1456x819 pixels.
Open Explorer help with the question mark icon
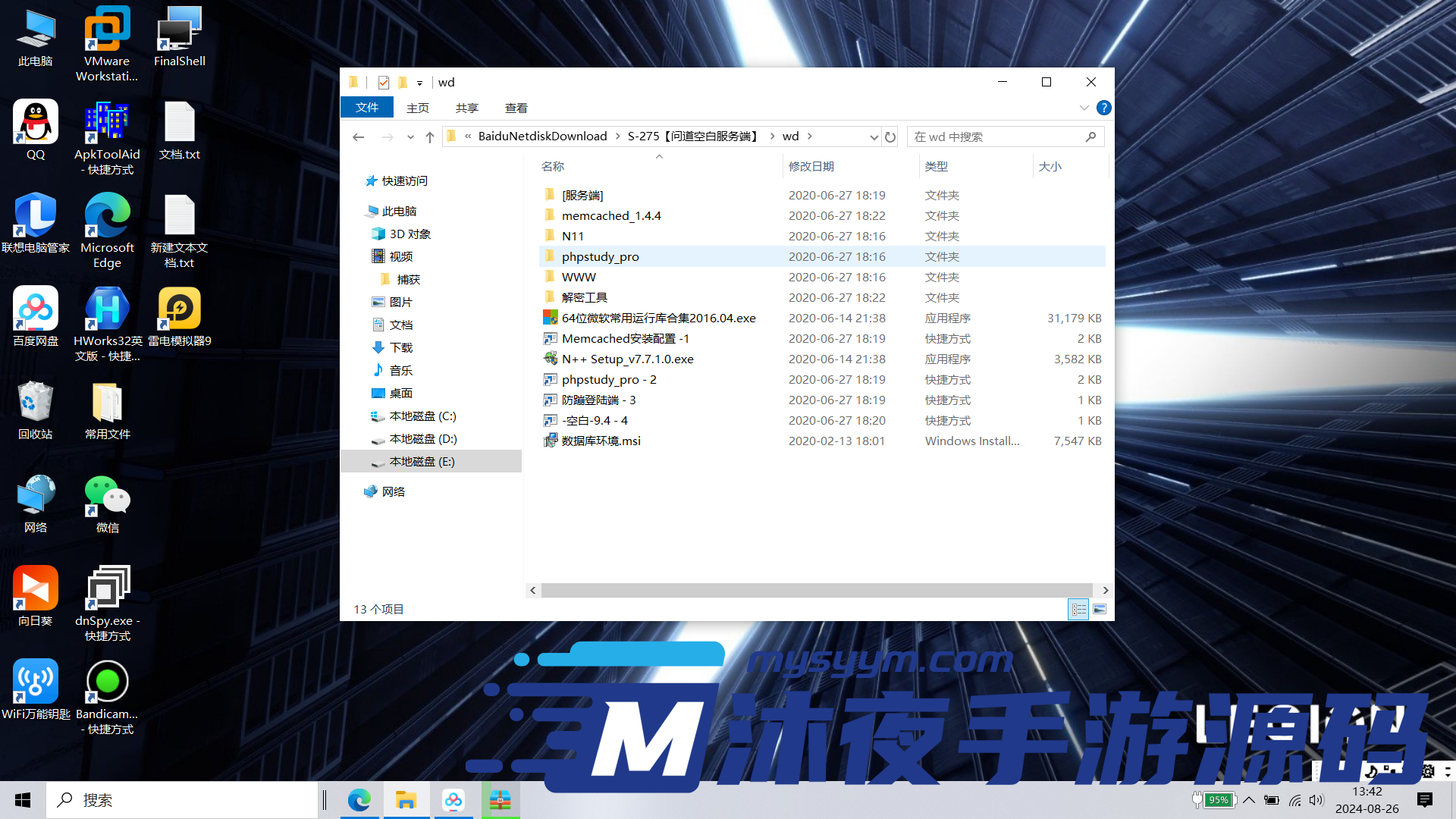1104,108
